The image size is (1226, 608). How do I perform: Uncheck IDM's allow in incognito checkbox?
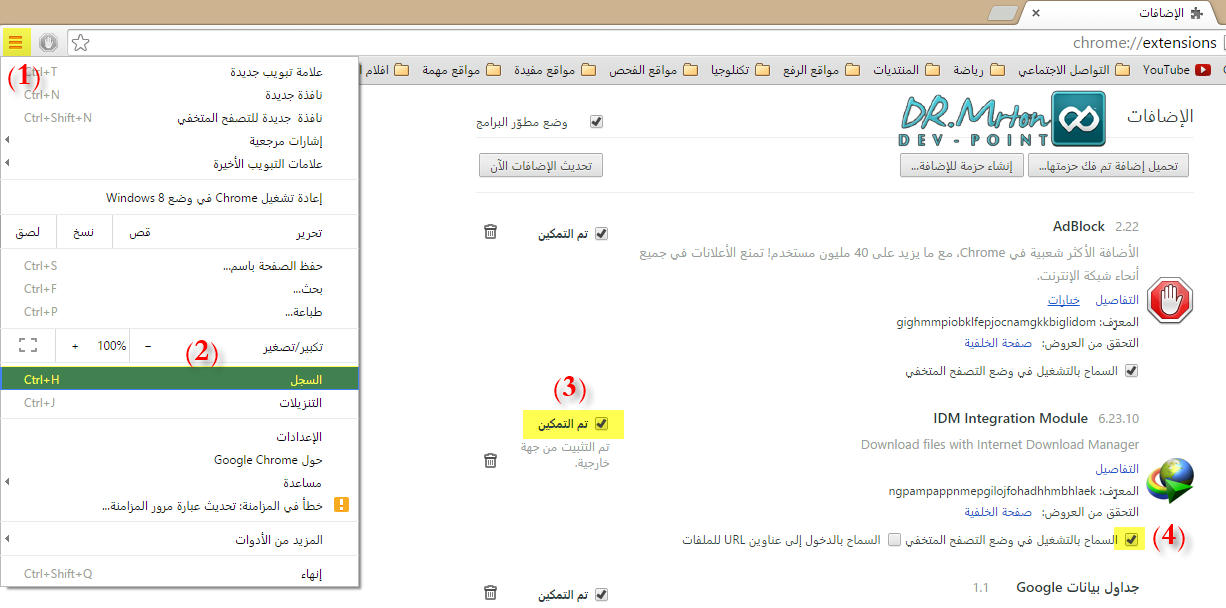1131,540
